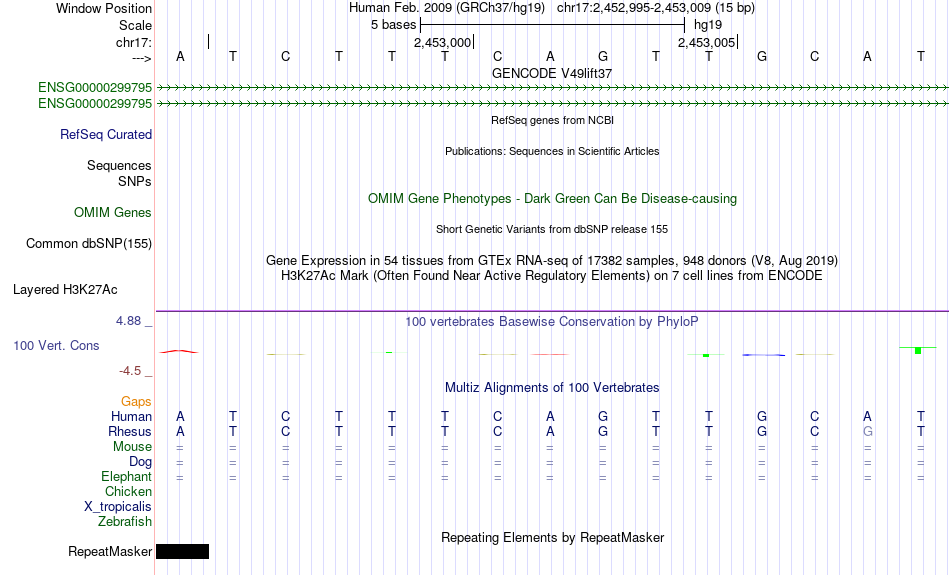Click the ---> sequence direction arrow label
950x575 pixels.
click(x=141, y=58)
